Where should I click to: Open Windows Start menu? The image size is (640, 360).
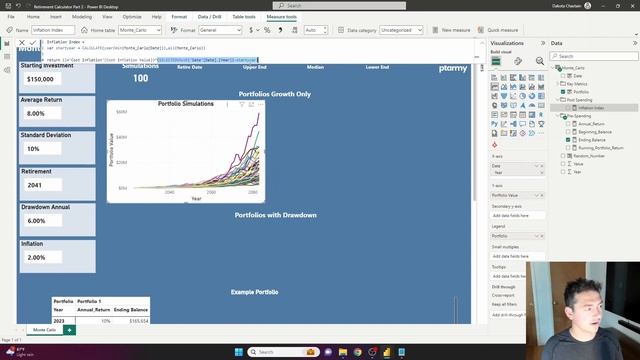[x=239, y=352]
